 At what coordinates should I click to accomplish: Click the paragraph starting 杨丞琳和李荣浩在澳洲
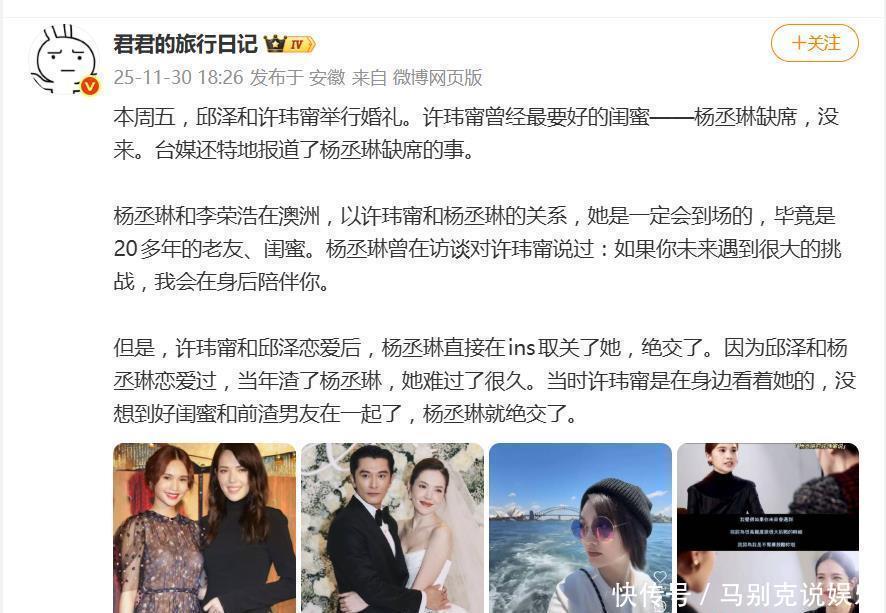click(477, 249)
